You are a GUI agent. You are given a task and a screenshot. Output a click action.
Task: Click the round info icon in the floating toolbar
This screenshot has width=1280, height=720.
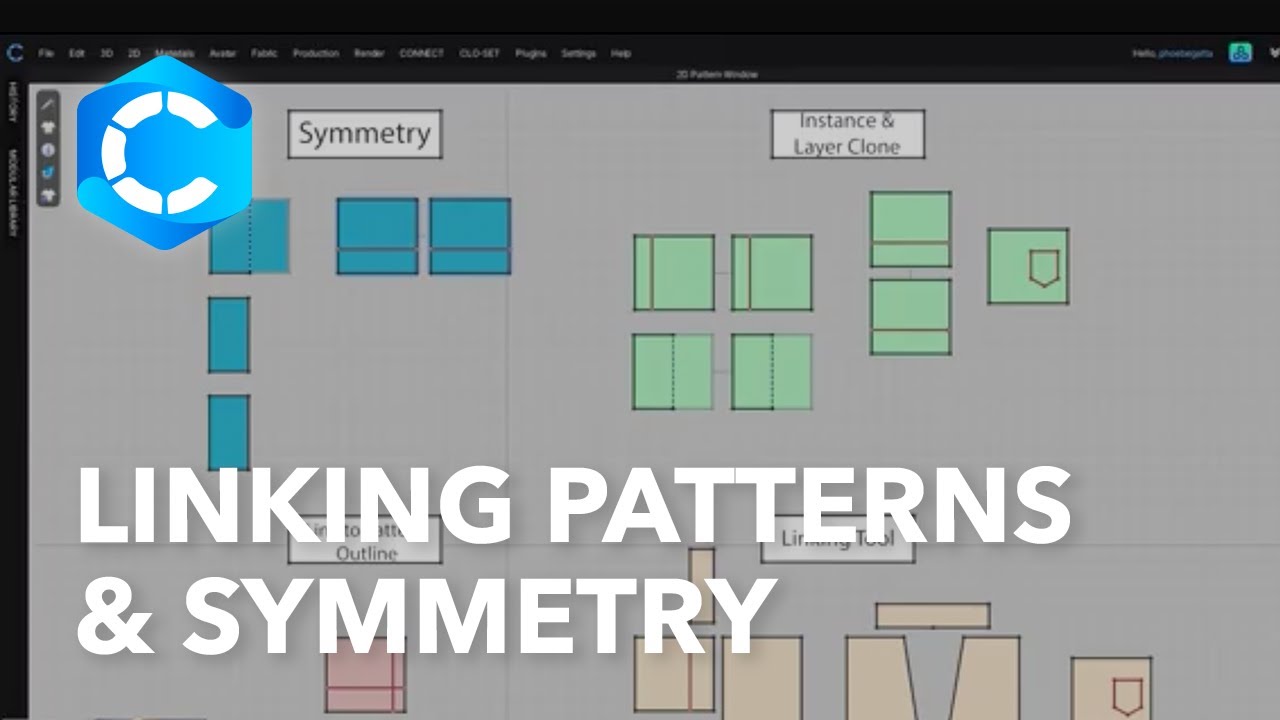coord(48,150)
